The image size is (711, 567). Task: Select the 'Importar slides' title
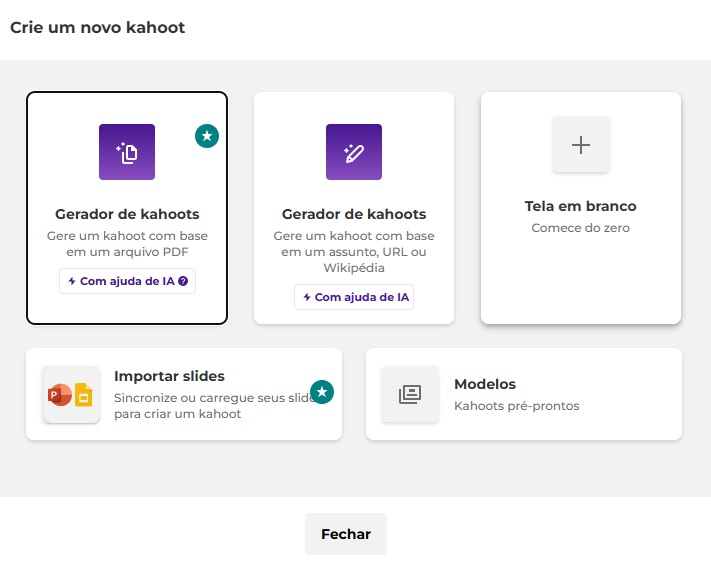pyautogui.click(x=169, y=376)
